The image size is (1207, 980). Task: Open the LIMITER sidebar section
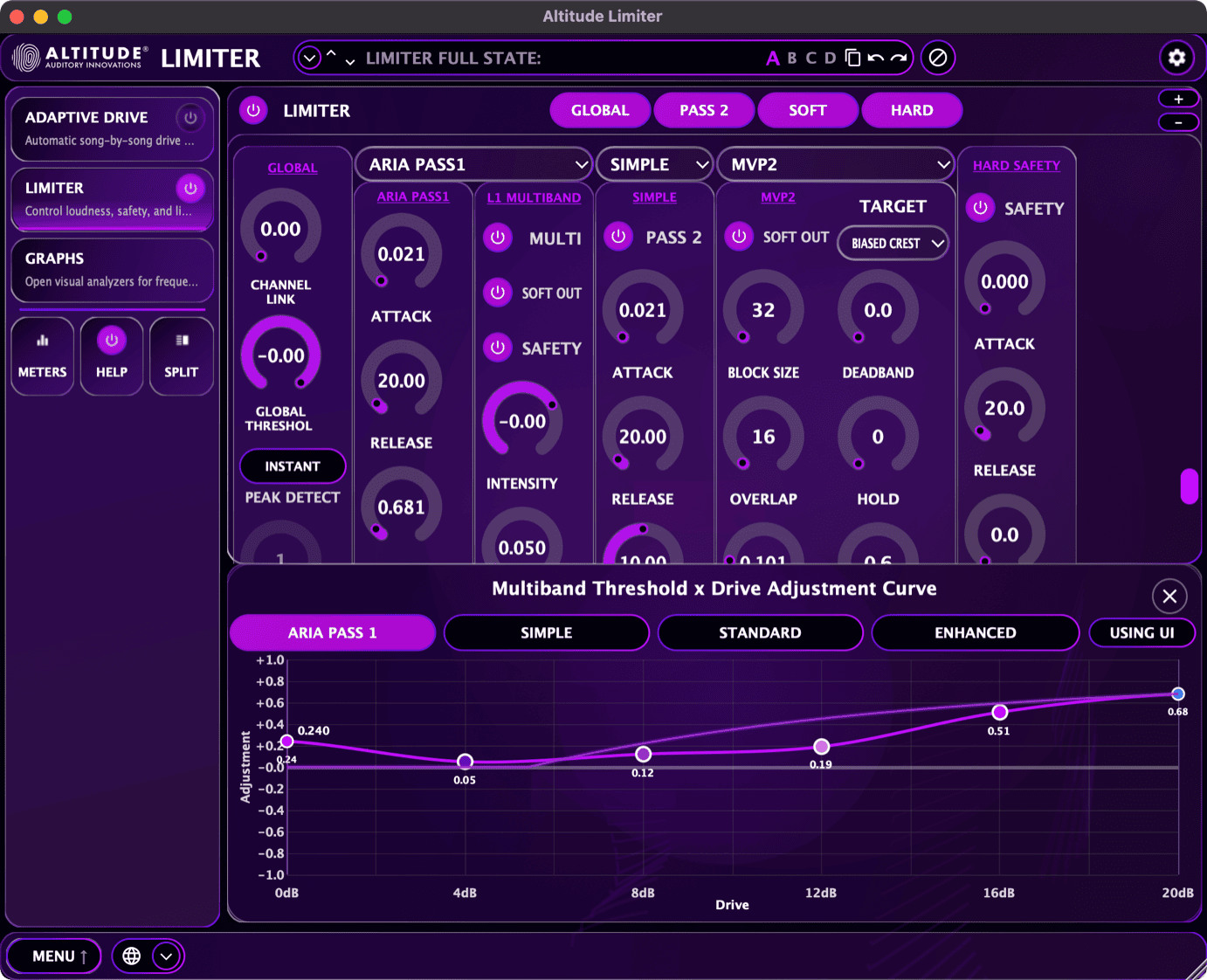point(112,198)
